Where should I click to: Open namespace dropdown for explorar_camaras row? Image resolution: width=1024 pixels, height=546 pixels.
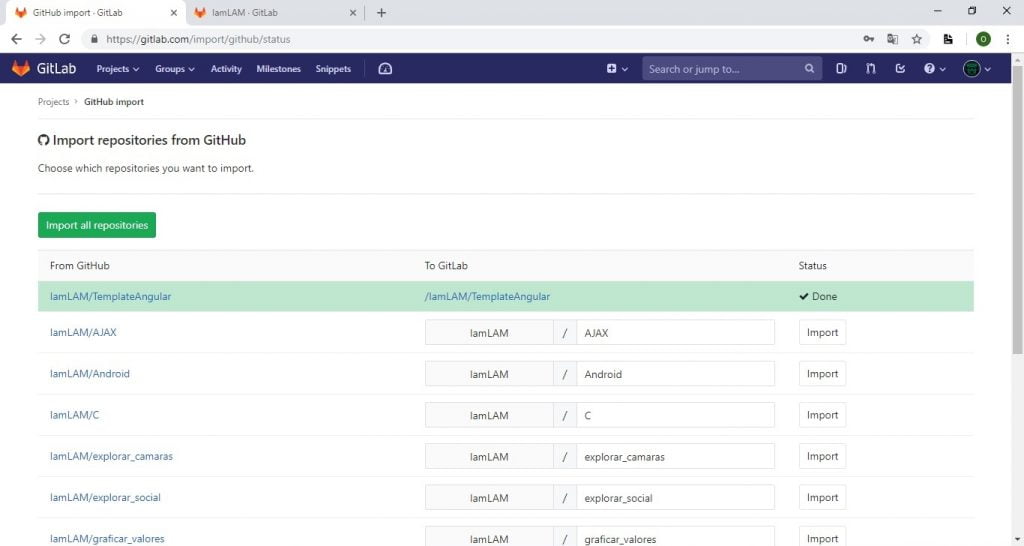click(x=489, y=456)
